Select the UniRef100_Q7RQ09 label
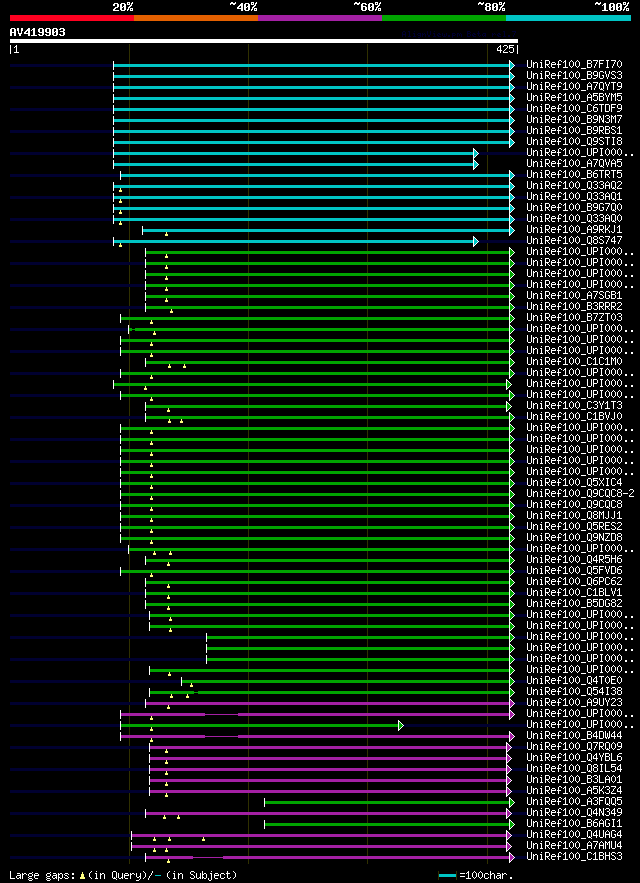The width and height of the screenshot is (640, 883). pyautogui.click(x=574, y=746)
